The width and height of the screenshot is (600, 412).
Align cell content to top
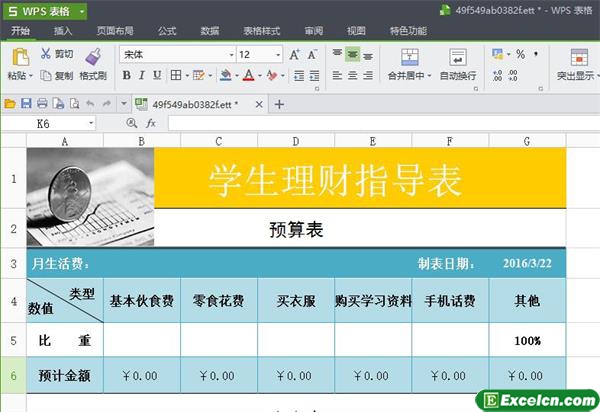pyautogui.click(x=337, y=54)
